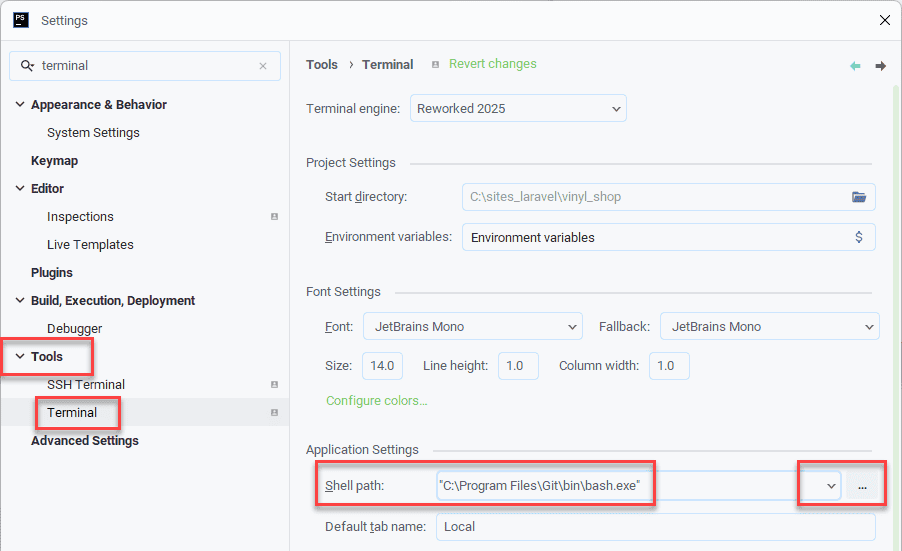Click the font Size input field

[382, 366]
